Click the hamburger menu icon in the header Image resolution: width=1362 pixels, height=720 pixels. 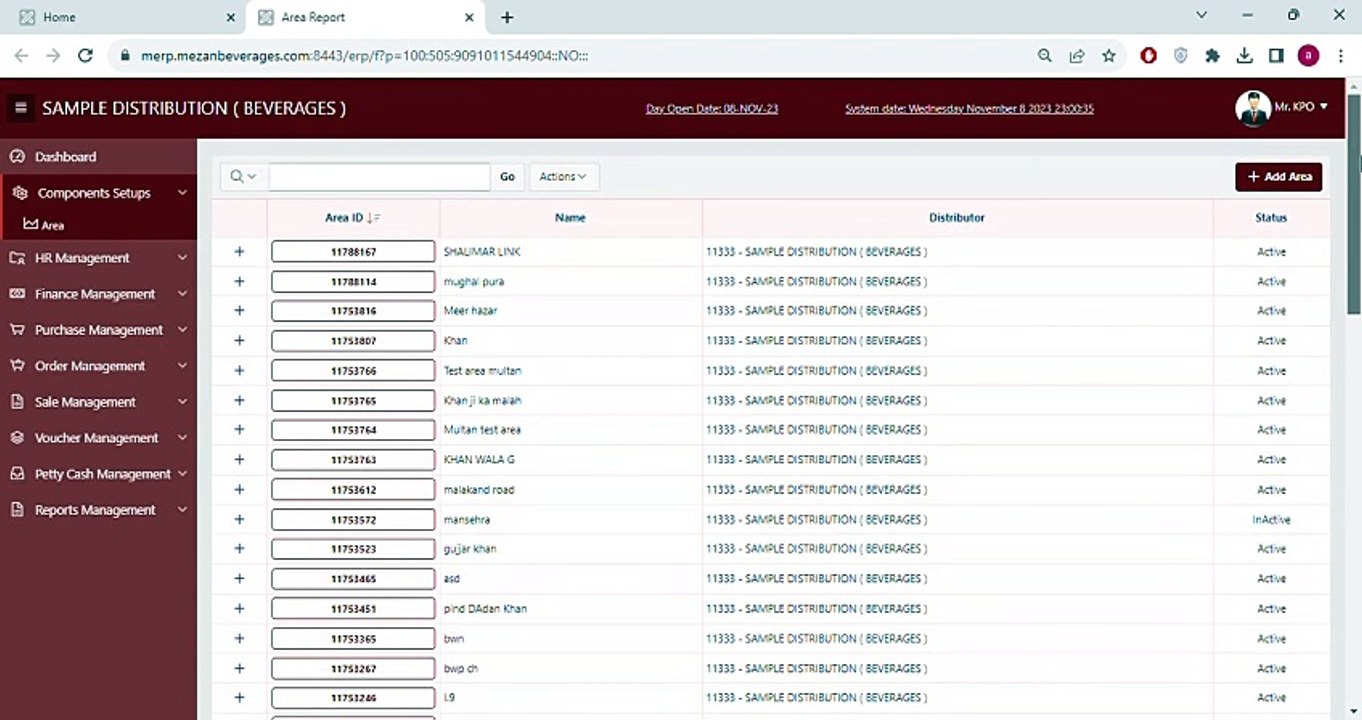(20, 108)
